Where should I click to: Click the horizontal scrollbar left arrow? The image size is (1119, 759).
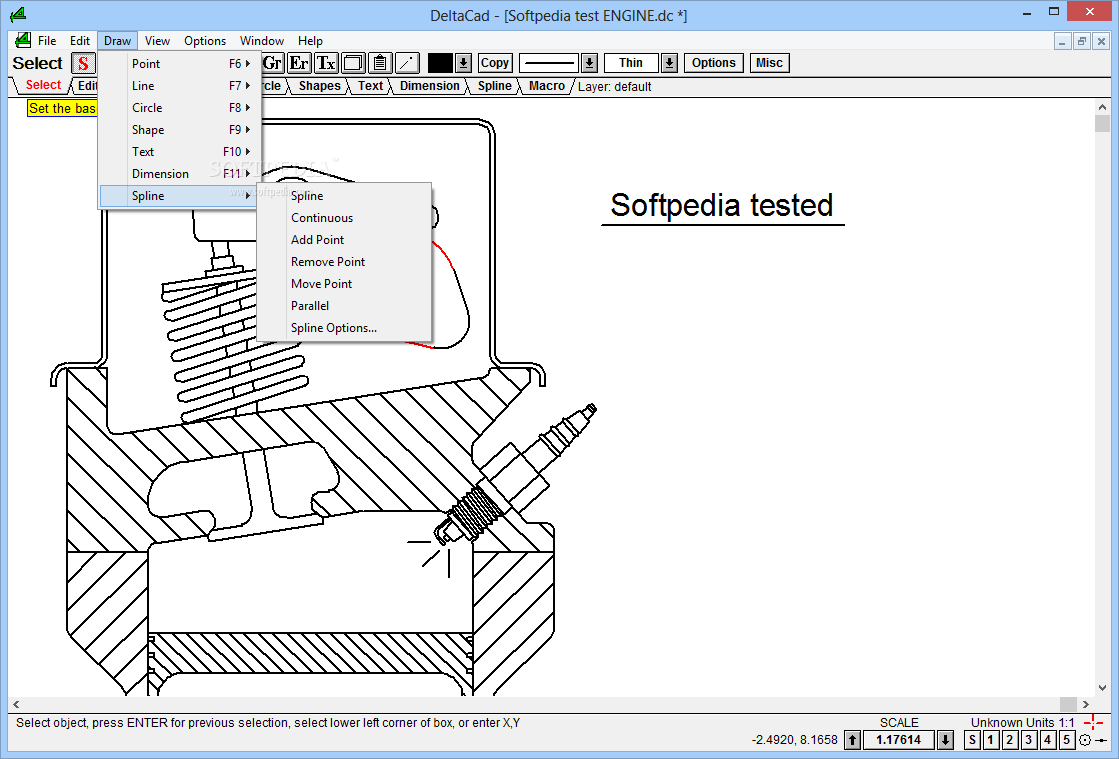16,704
